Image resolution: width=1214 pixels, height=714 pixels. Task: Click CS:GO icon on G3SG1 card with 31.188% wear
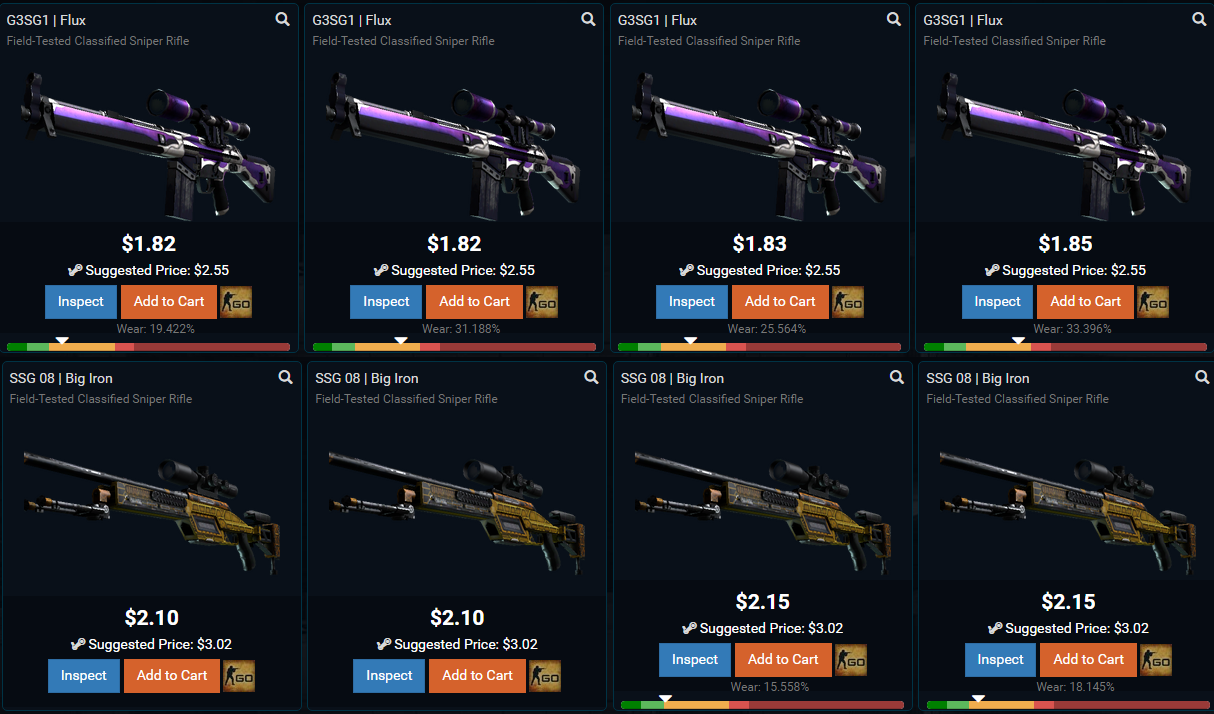[x=542, y=302]
